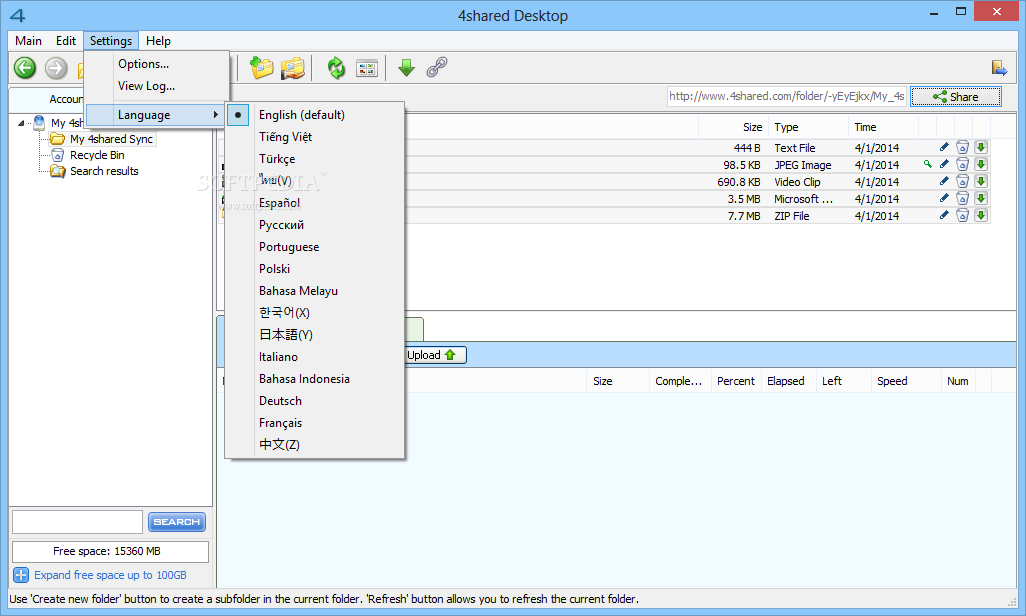Refresh folder with green arrows icon
Viewport: 1026px width, 616px height.
(x=336, y=67)
